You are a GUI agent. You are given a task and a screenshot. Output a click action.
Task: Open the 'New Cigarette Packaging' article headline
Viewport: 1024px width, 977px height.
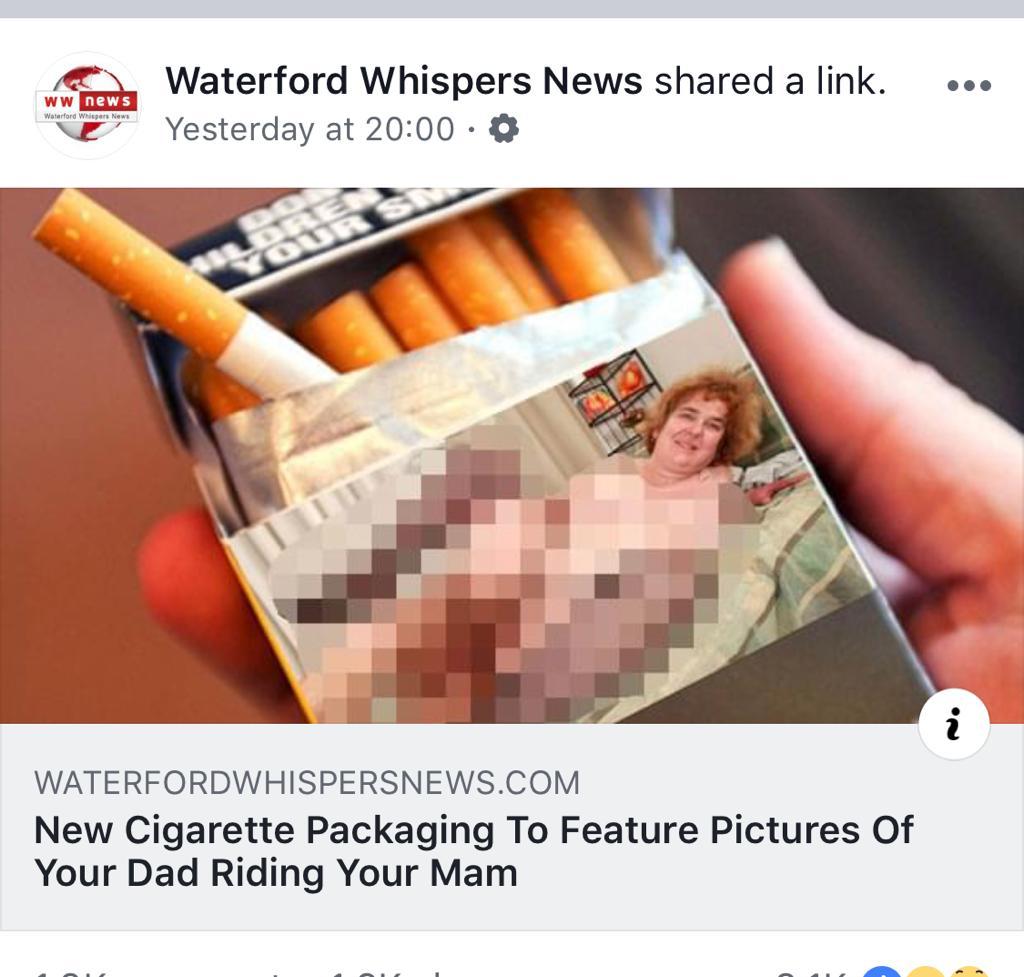click(473, 851)
